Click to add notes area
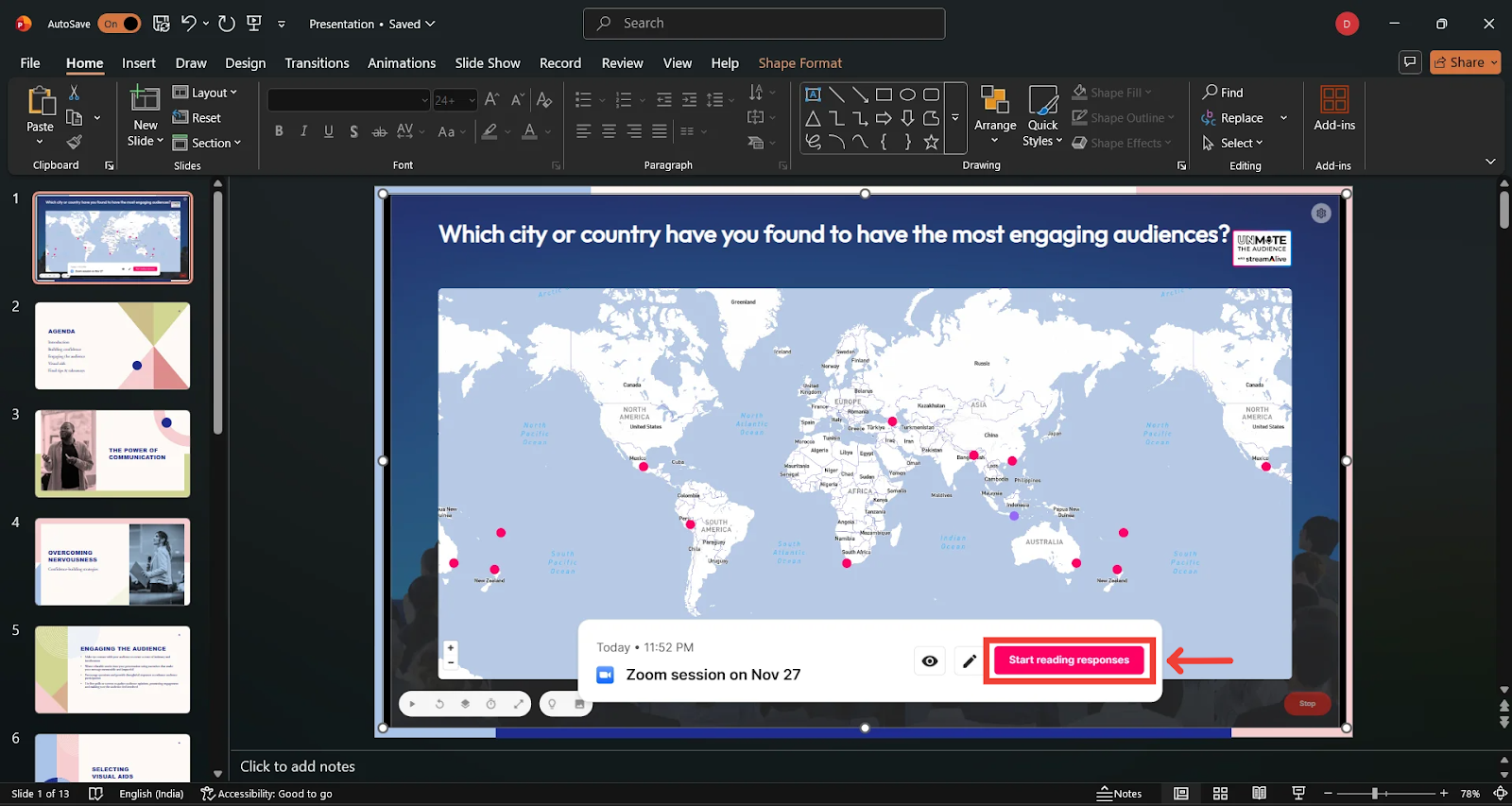The image size is (1512, 806). tap(298, 766)
